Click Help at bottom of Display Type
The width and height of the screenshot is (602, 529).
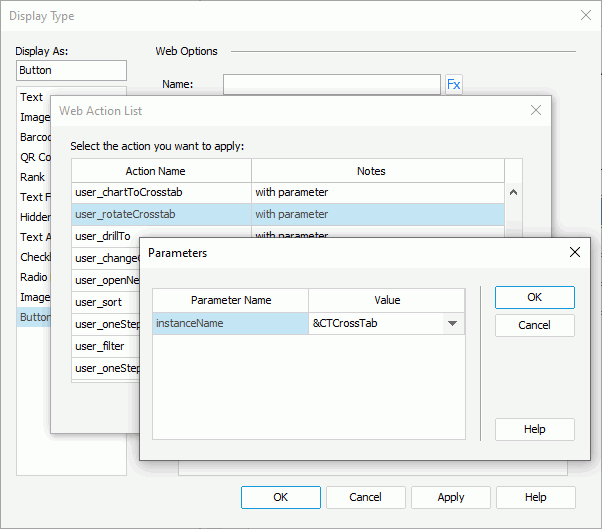[x=535, y=497]
